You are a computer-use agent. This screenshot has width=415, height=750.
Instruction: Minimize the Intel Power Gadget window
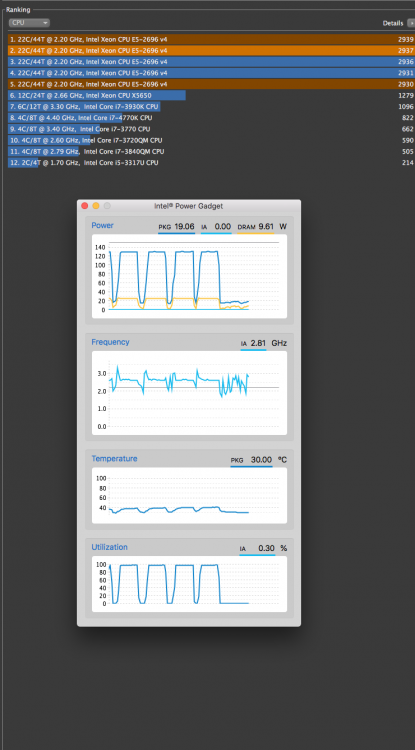tap(96, 206)
